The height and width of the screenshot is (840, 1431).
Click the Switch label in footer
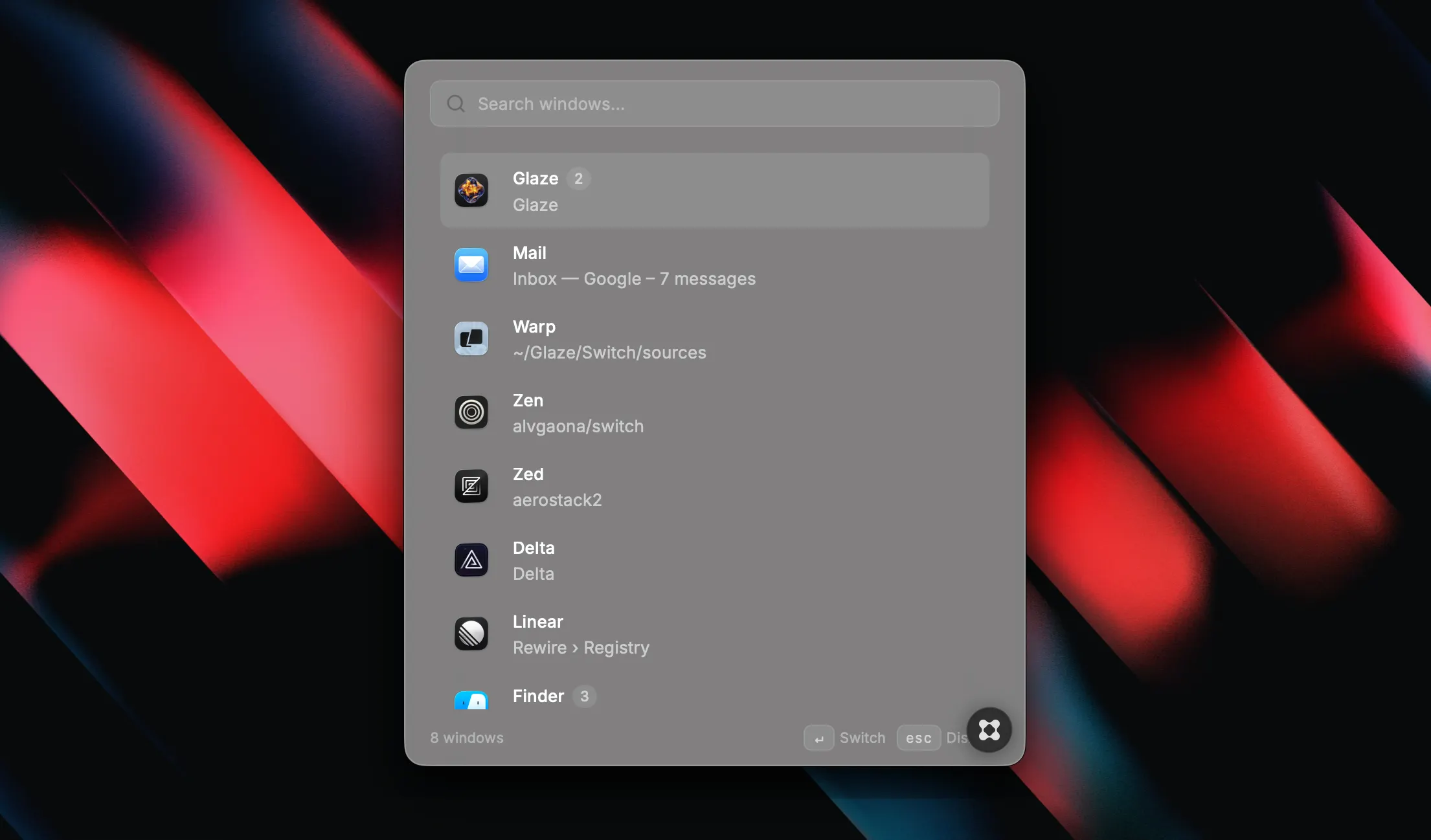point(862,738)
